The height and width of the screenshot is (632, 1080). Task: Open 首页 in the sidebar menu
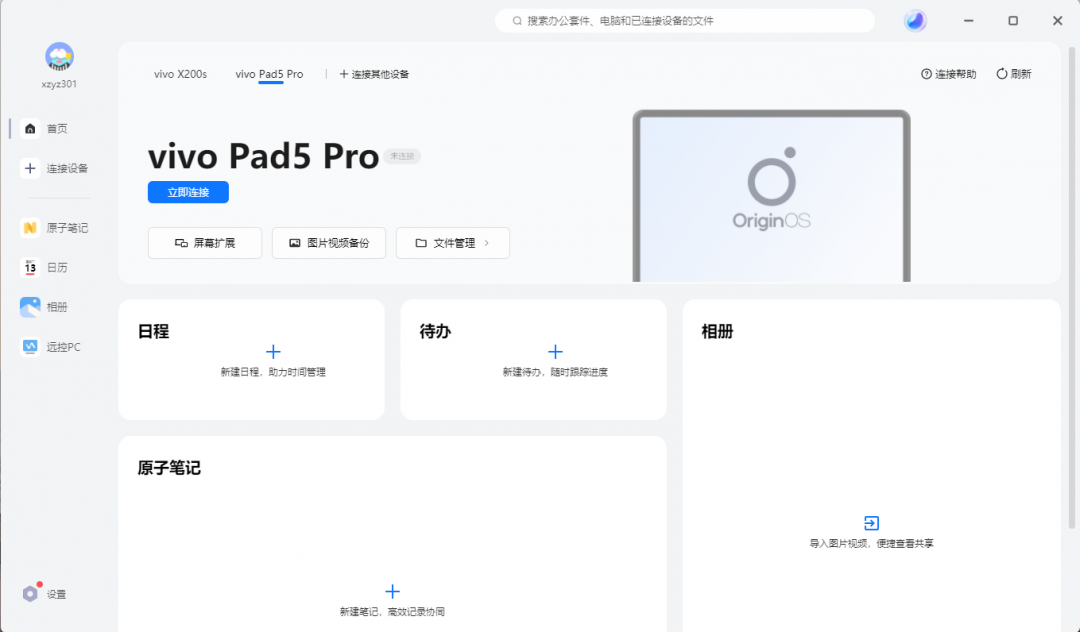coord(57,129)
